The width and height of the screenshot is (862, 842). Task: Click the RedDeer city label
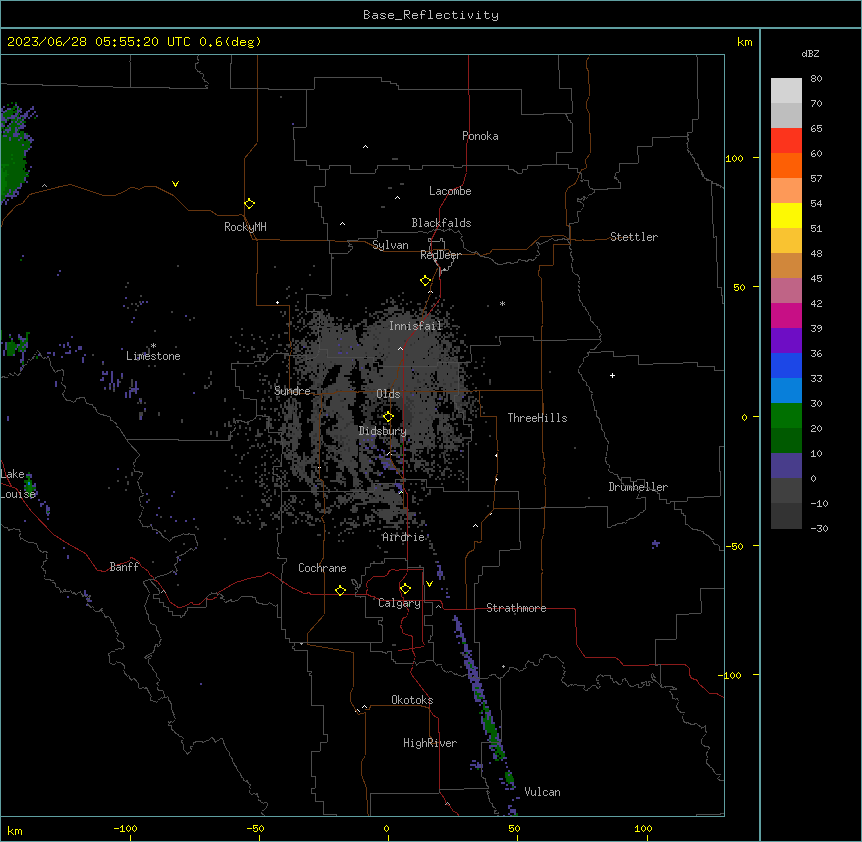(440, 255)
